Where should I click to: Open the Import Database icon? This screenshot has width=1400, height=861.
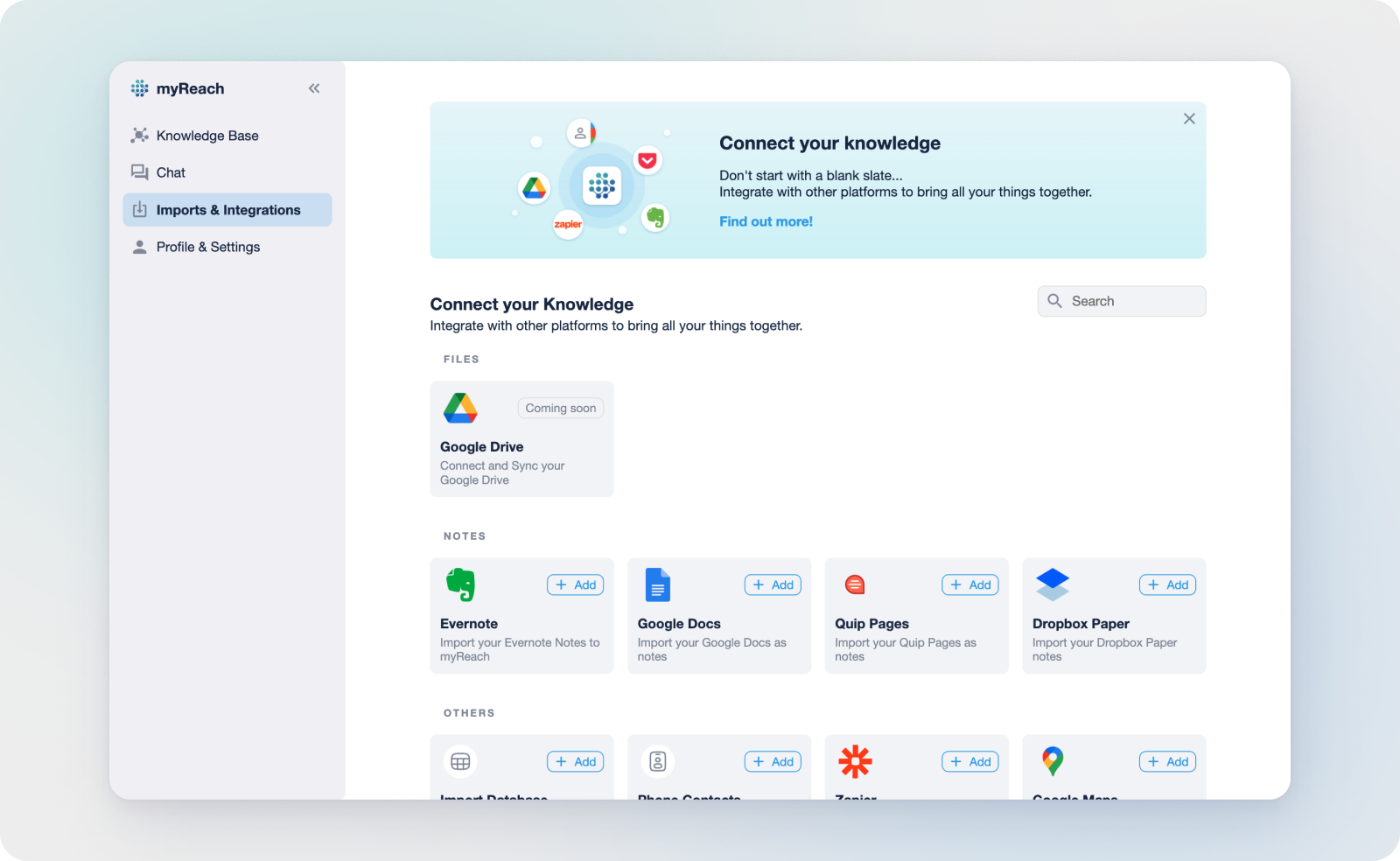(460, 761)
